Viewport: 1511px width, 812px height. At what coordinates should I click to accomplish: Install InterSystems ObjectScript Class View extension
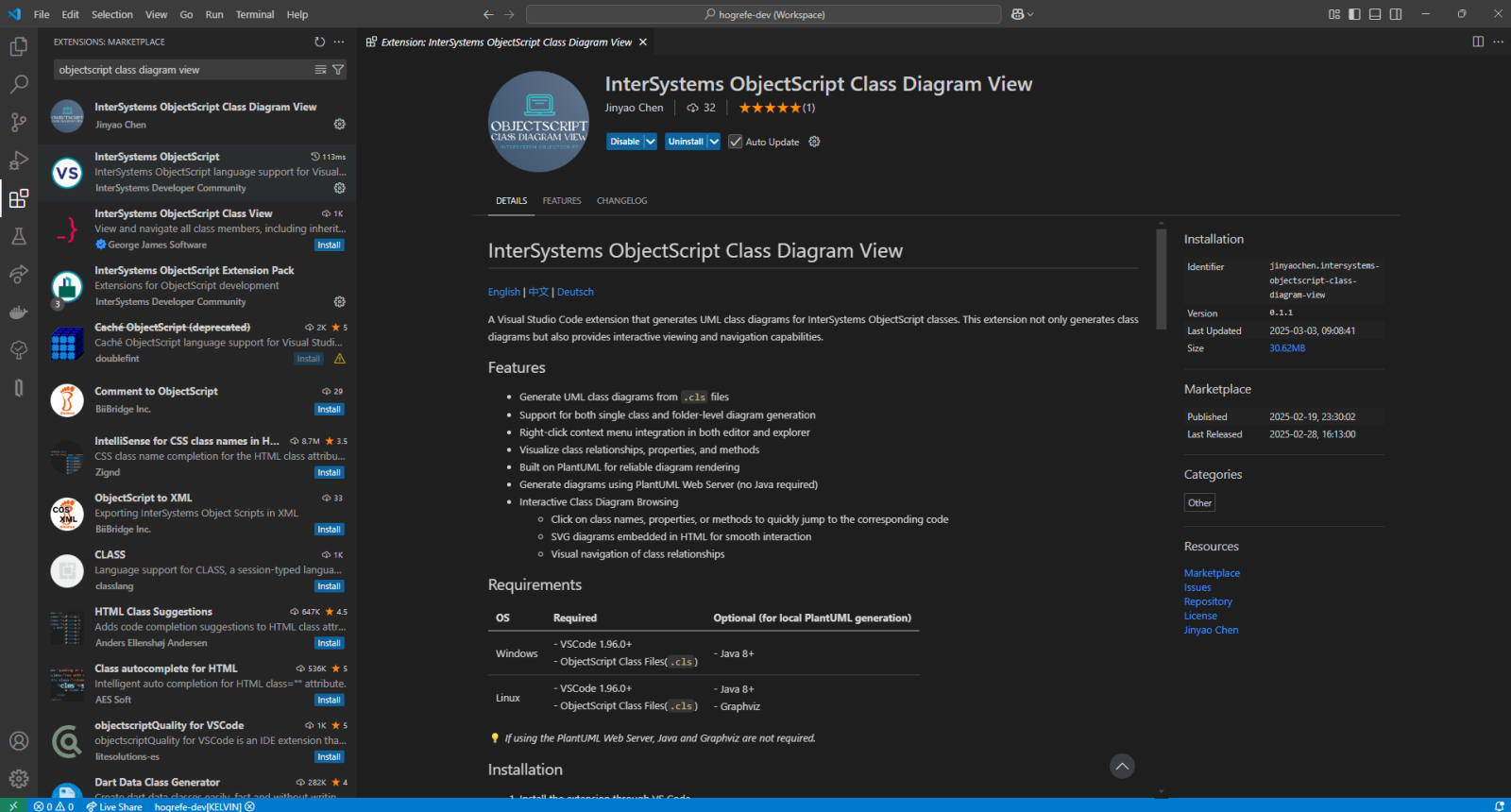coord(329,245)
